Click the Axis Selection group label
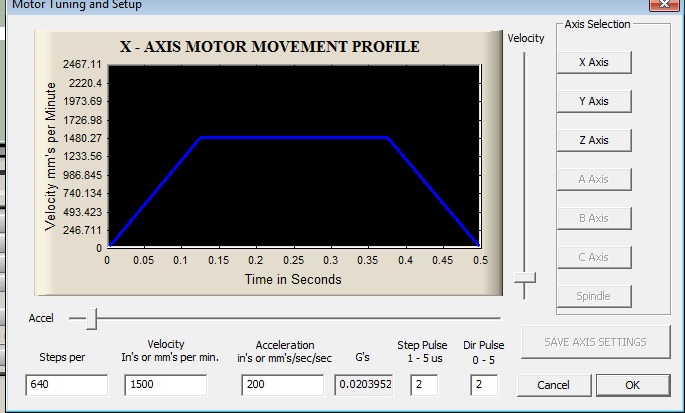 point(597,24)
